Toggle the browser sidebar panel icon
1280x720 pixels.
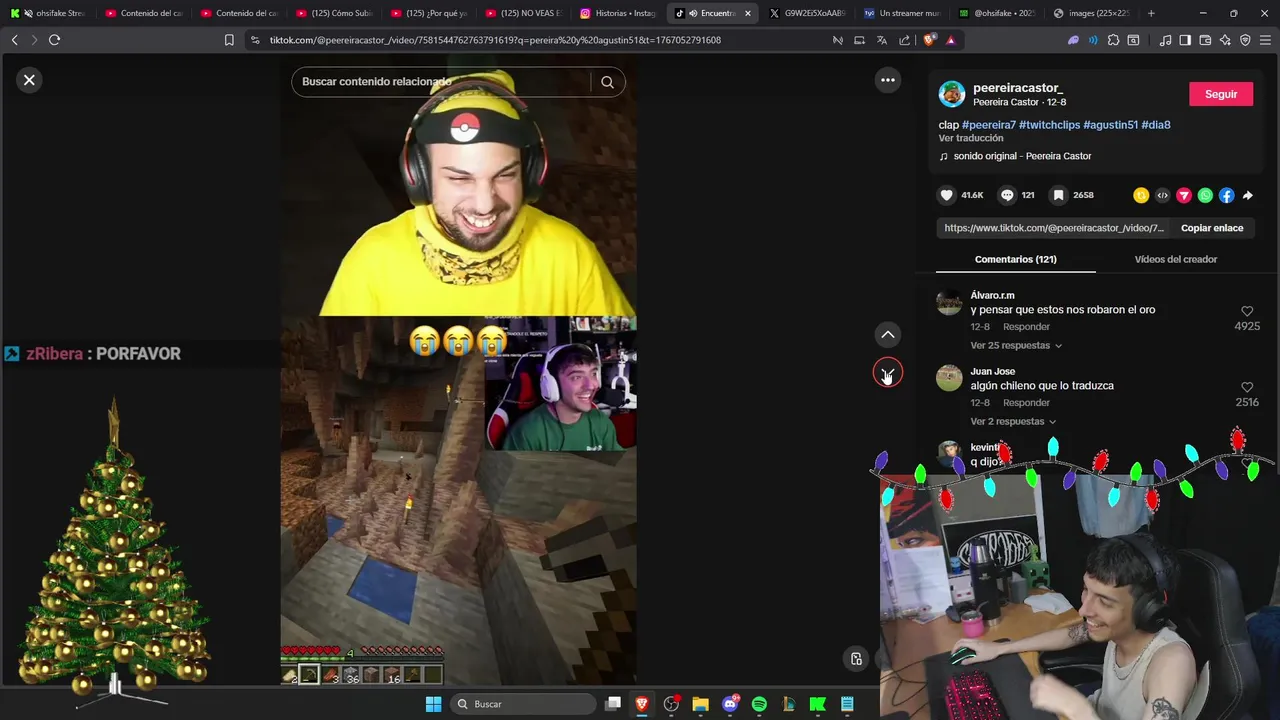point(1185,40)
